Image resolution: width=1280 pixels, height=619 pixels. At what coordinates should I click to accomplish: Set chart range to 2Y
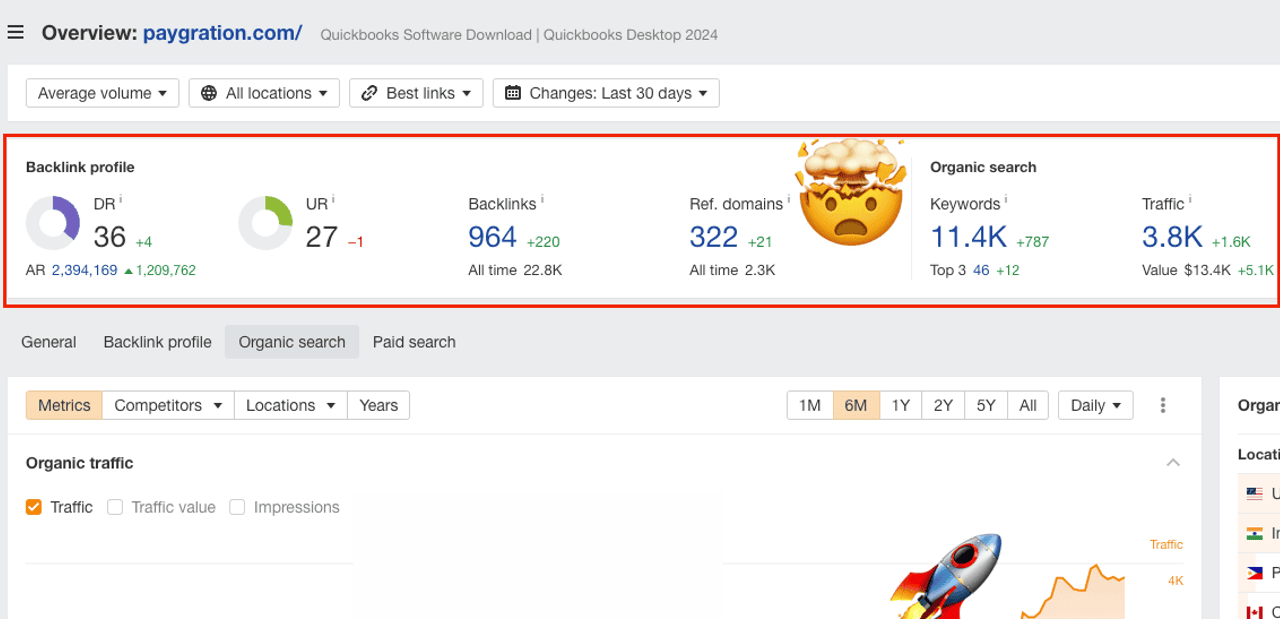tap(943, 405)
